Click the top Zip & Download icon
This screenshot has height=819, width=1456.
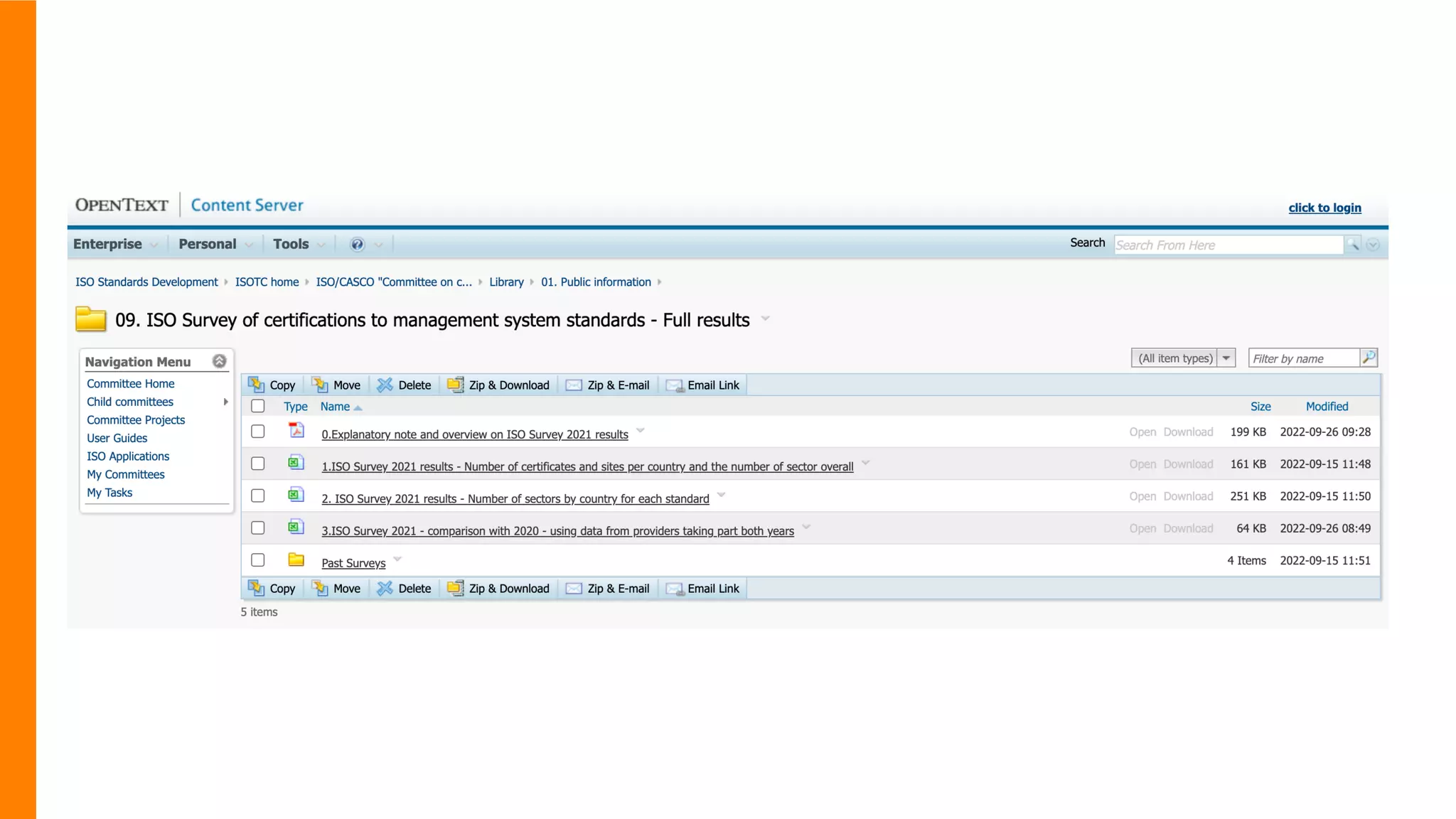click(x=455, y=385)
